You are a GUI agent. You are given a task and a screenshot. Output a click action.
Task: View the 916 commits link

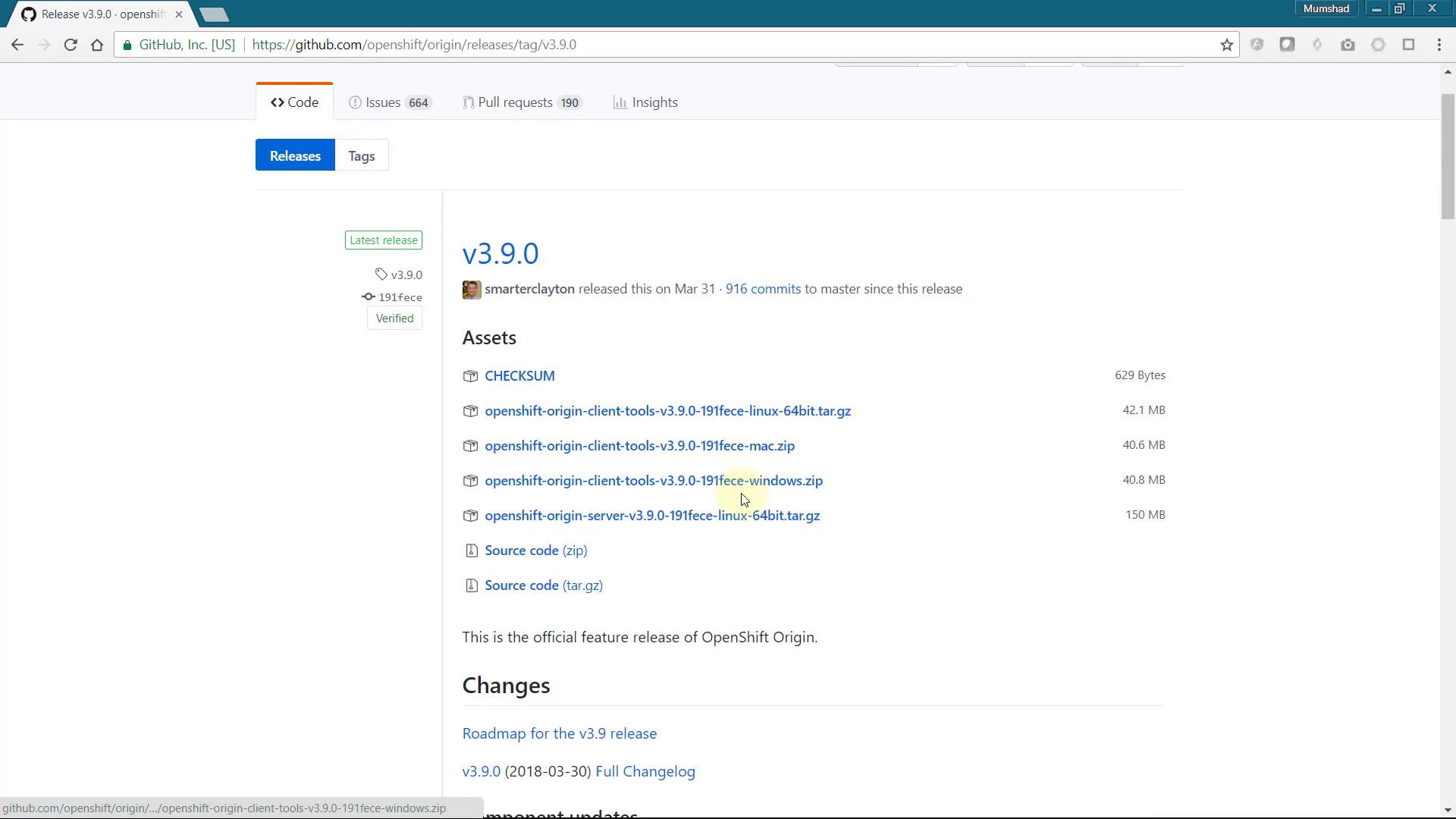763,289
